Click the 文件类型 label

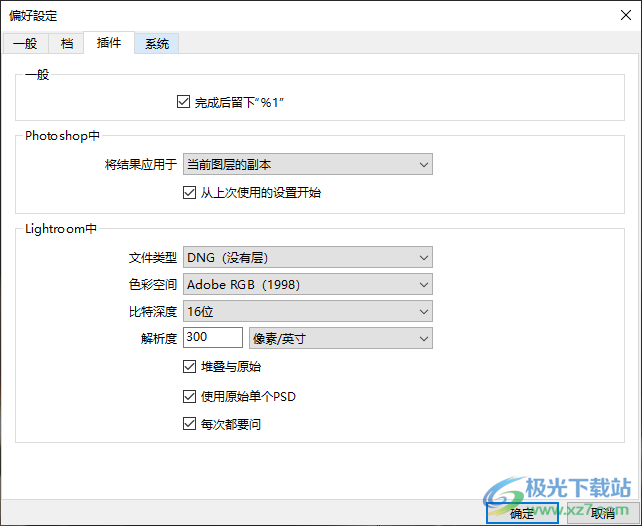[153, 257]
